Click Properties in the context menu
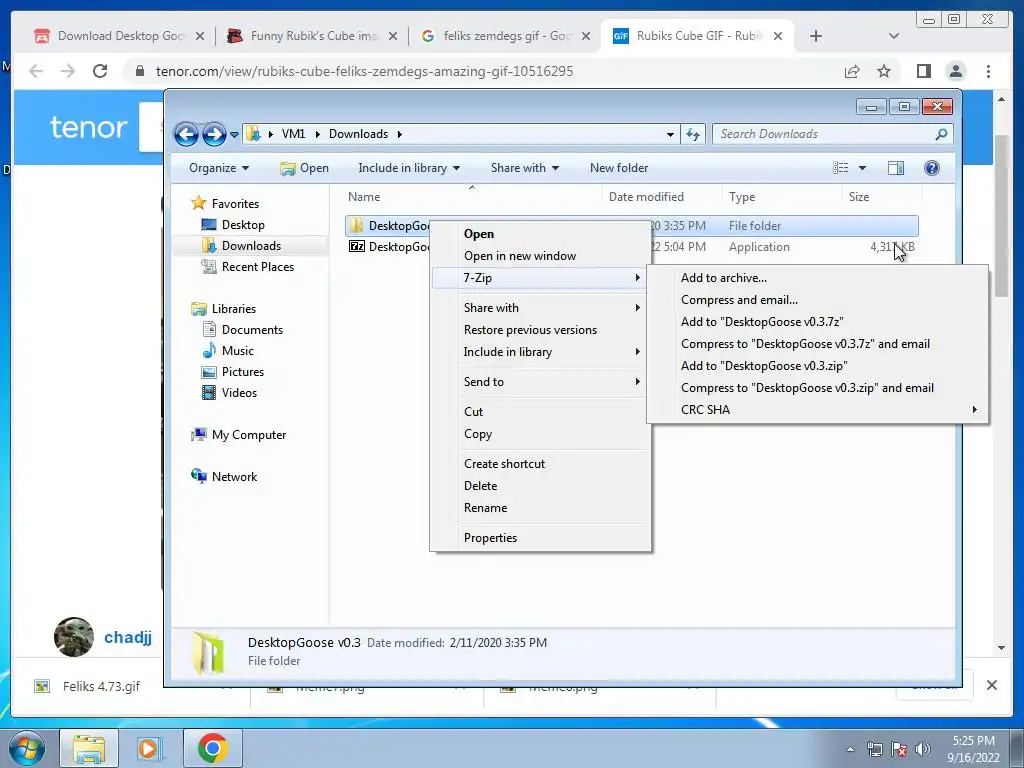1024x768 pixels. coord(542,537)
